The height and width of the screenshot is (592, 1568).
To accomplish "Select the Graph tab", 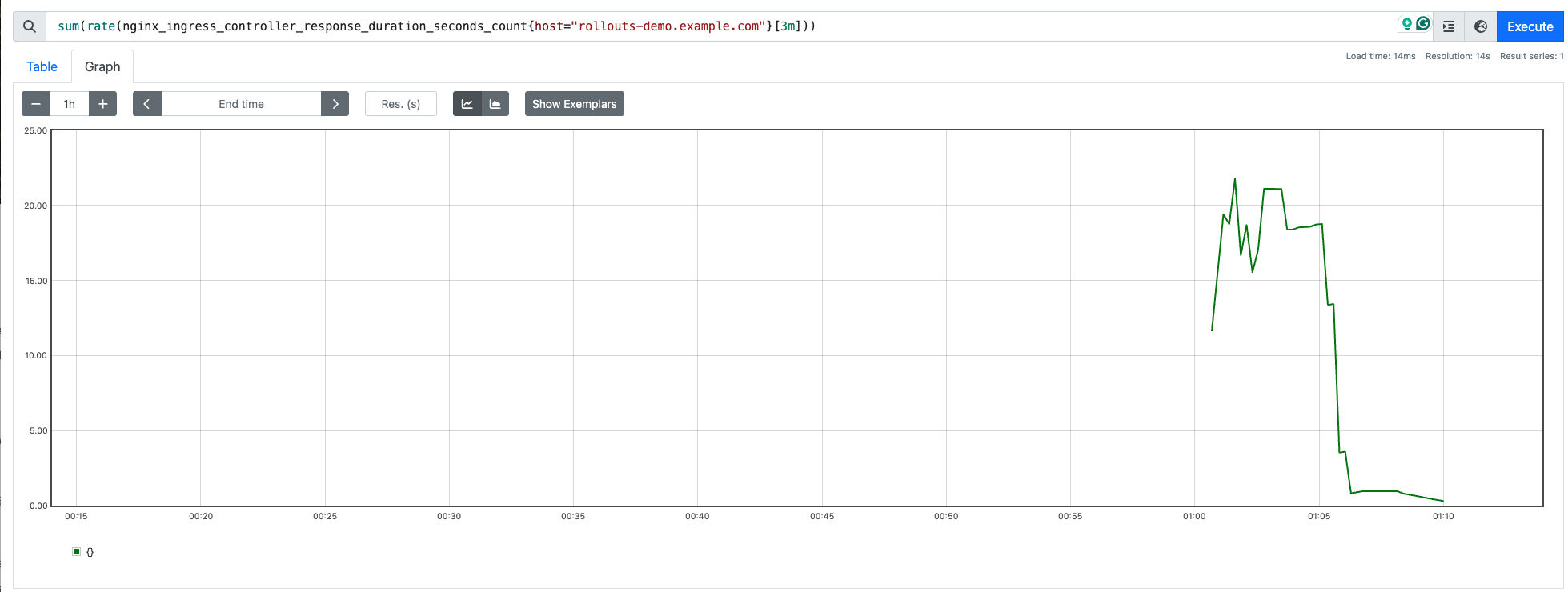I will (x=102, y=66).
